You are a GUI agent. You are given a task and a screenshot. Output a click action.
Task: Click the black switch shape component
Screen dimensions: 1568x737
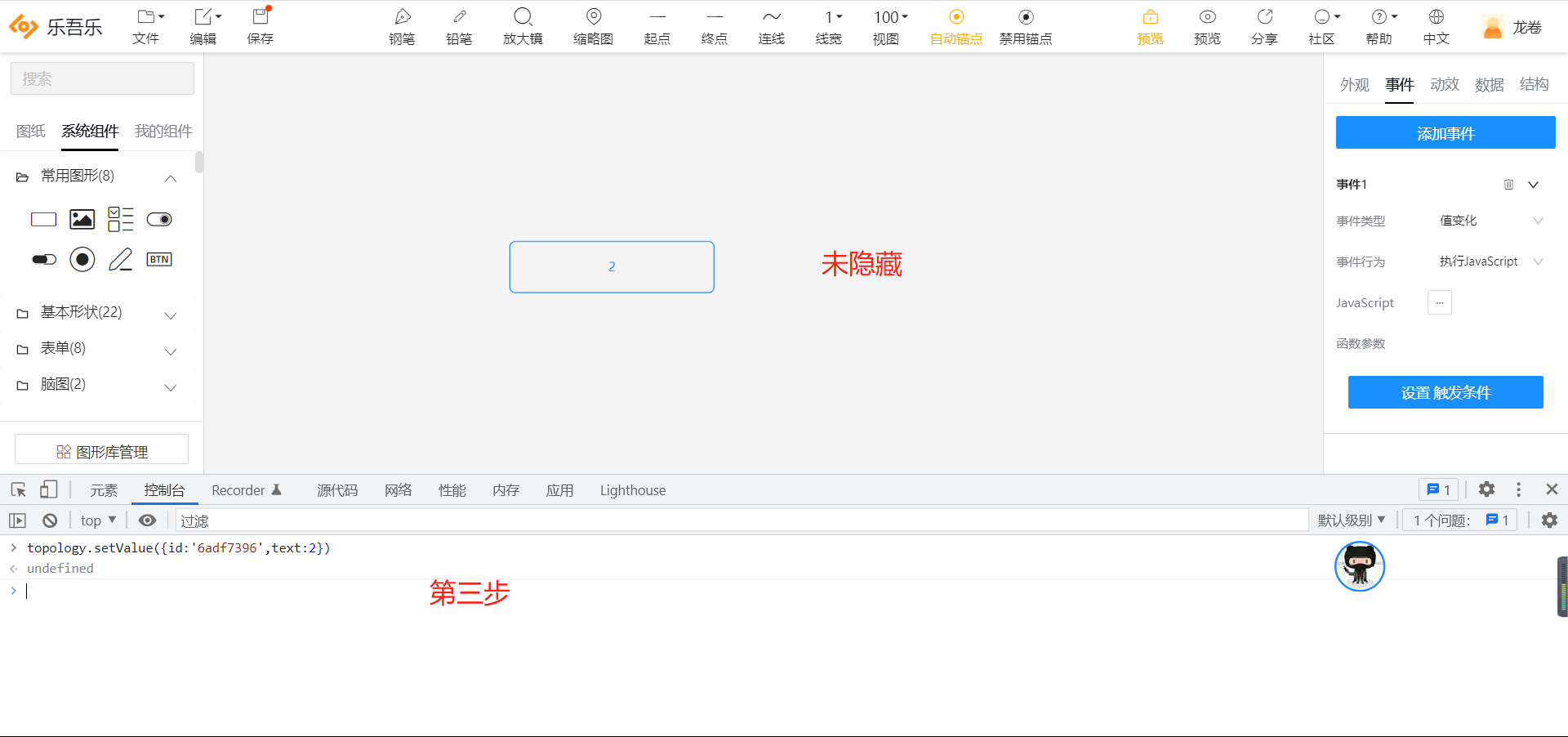tap(44, 259)
